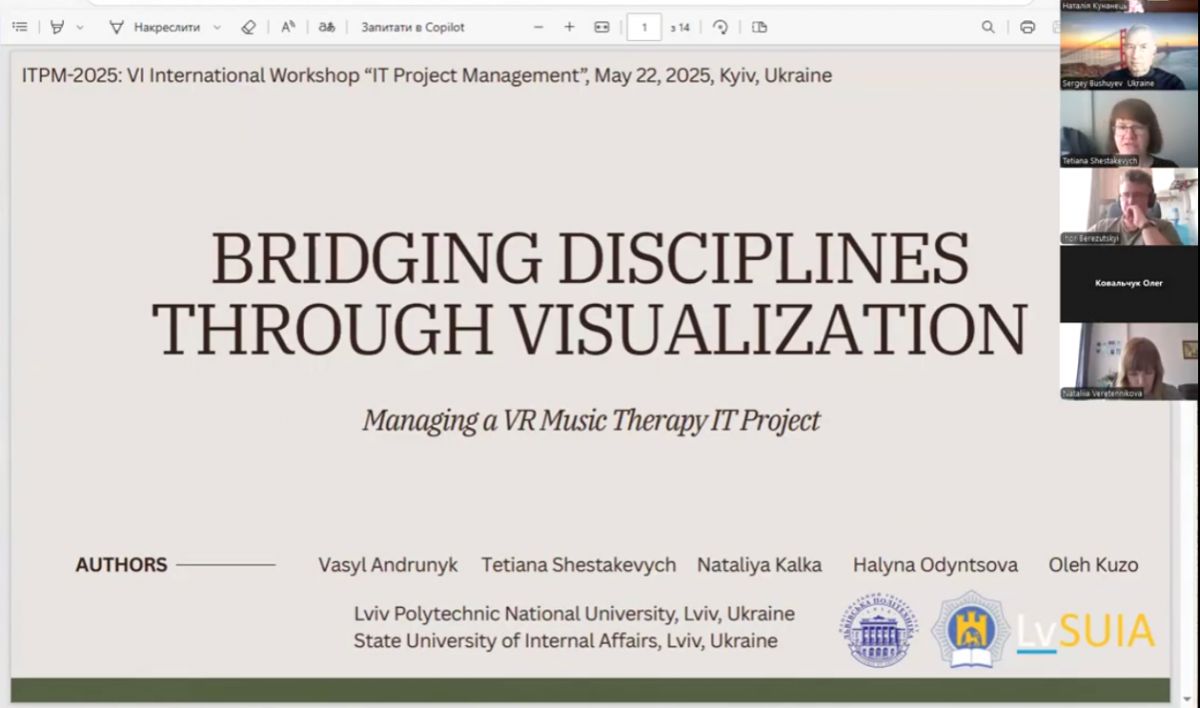Print the document
1200x708 pixels.
point(1027,27)
